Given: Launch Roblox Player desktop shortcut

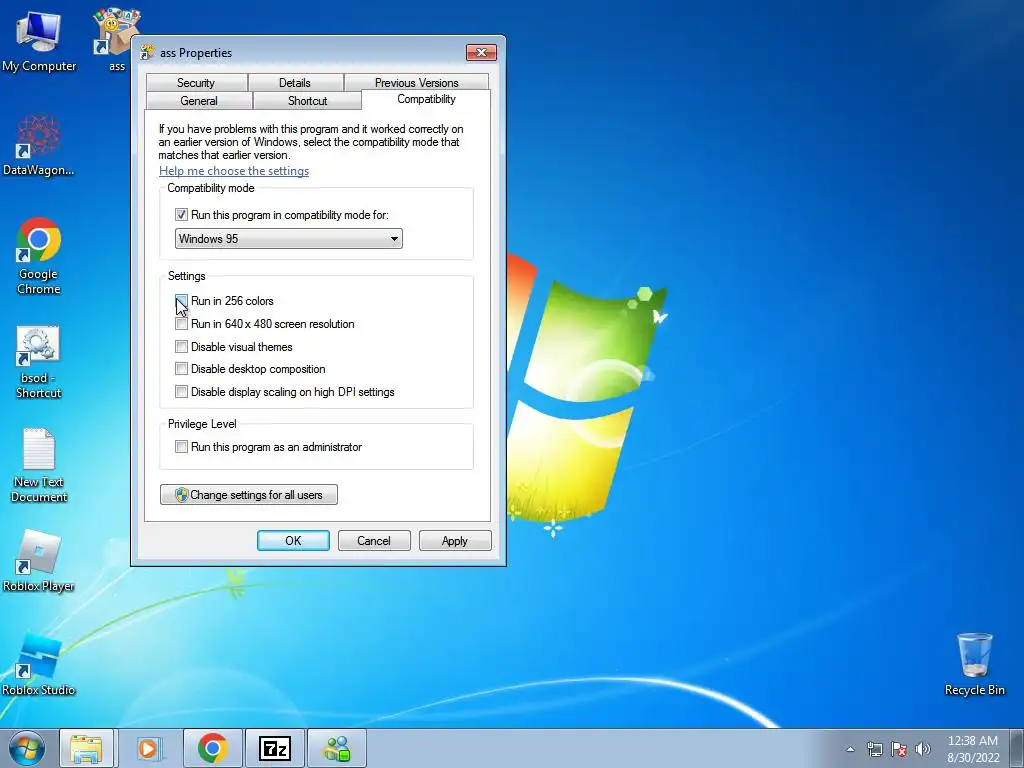Looking at the screenshot, I should (x=39, y=561).
